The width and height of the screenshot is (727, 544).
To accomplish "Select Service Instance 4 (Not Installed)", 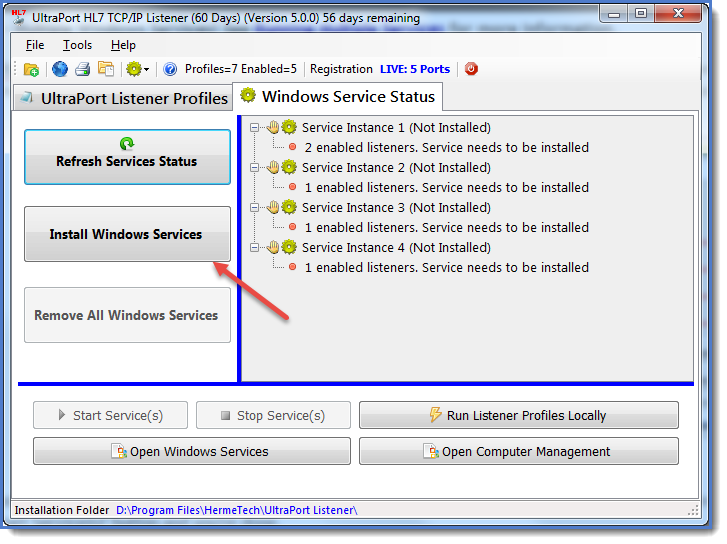I will [396, 248].
